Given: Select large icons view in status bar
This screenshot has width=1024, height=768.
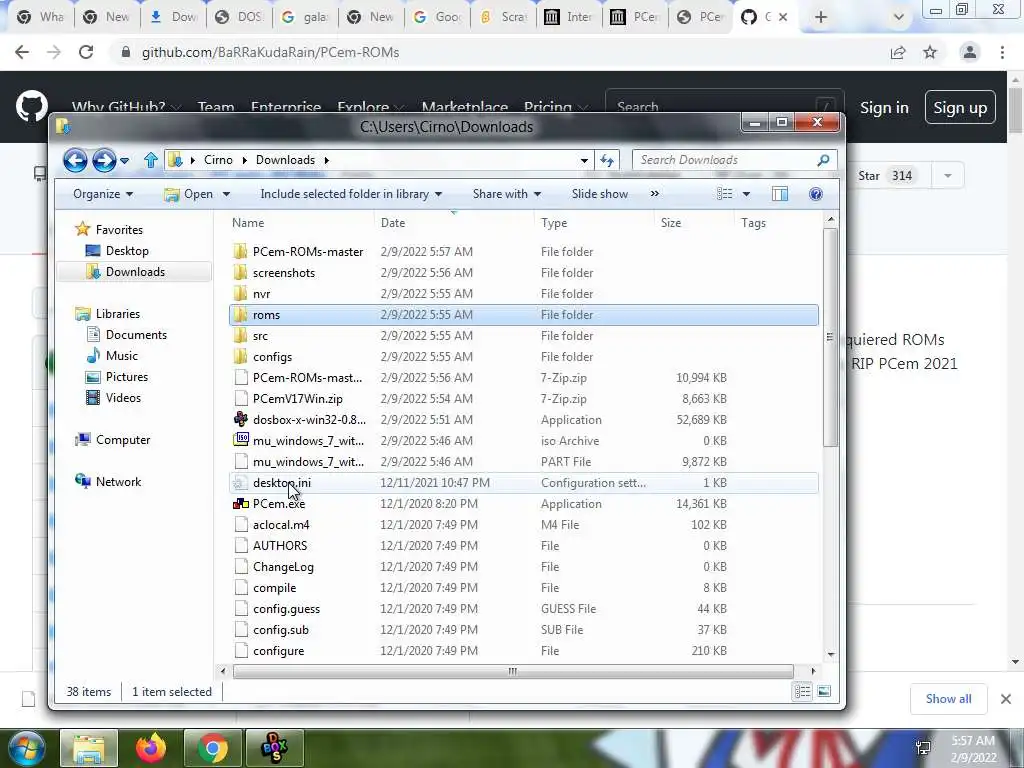Looking at the screenshot, I should pos(824,692).
